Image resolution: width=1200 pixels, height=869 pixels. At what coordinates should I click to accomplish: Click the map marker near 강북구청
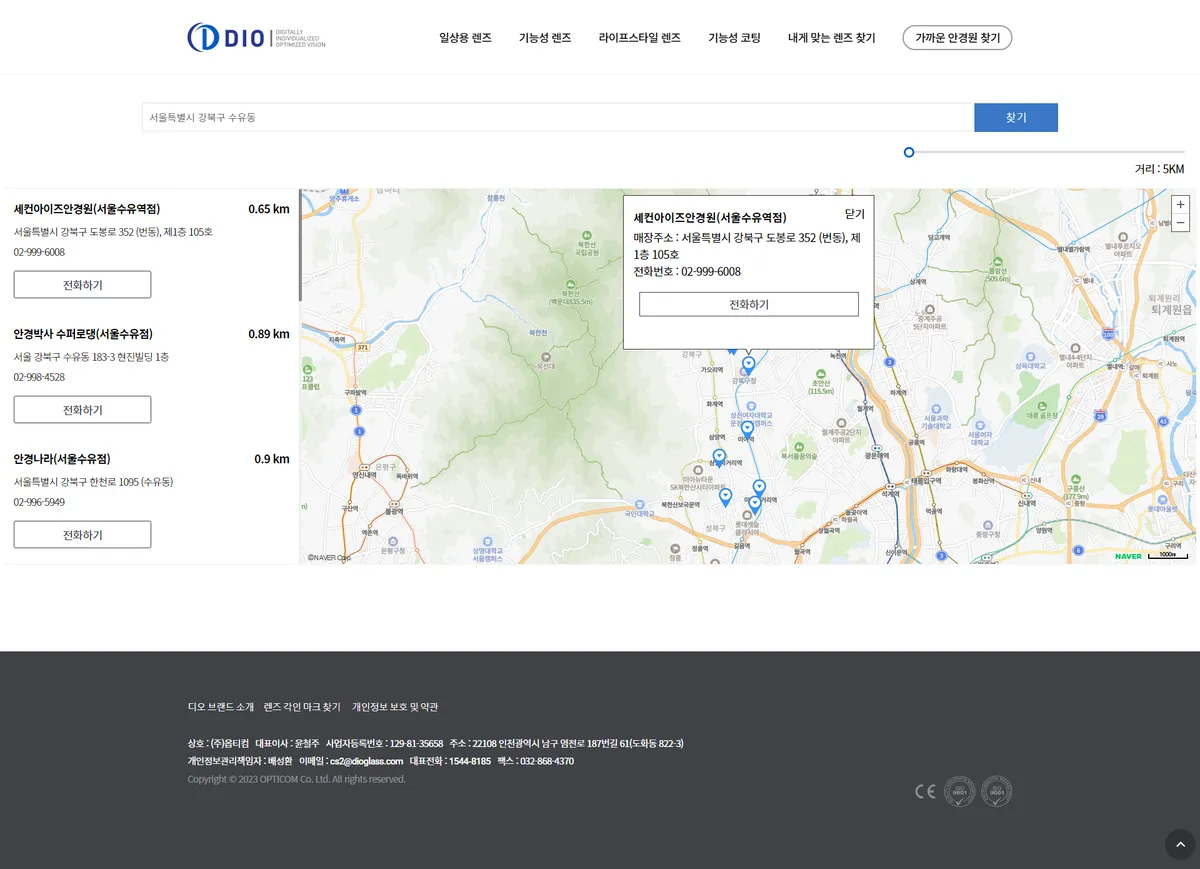point(748,365)
